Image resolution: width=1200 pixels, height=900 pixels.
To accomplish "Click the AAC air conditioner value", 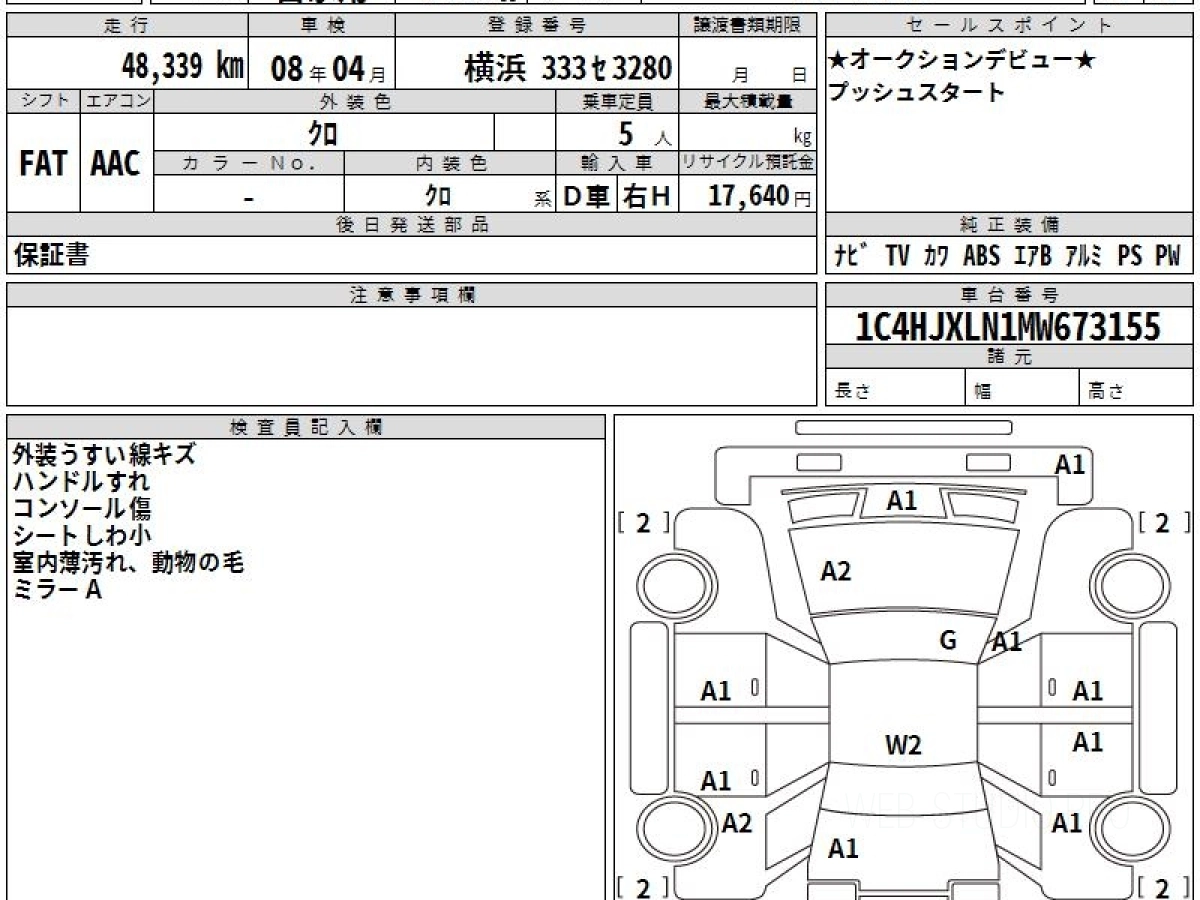I will pyautogui.click(x=116, y=164).
